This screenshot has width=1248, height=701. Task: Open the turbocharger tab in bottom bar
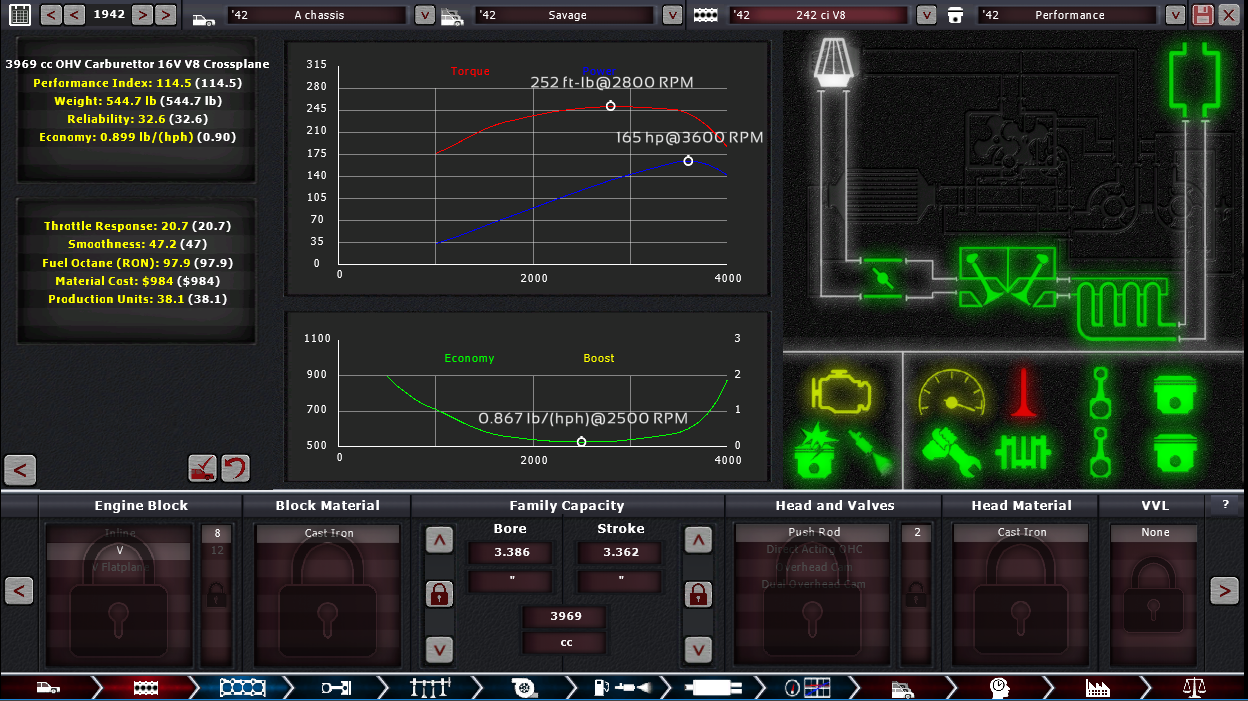521,688
